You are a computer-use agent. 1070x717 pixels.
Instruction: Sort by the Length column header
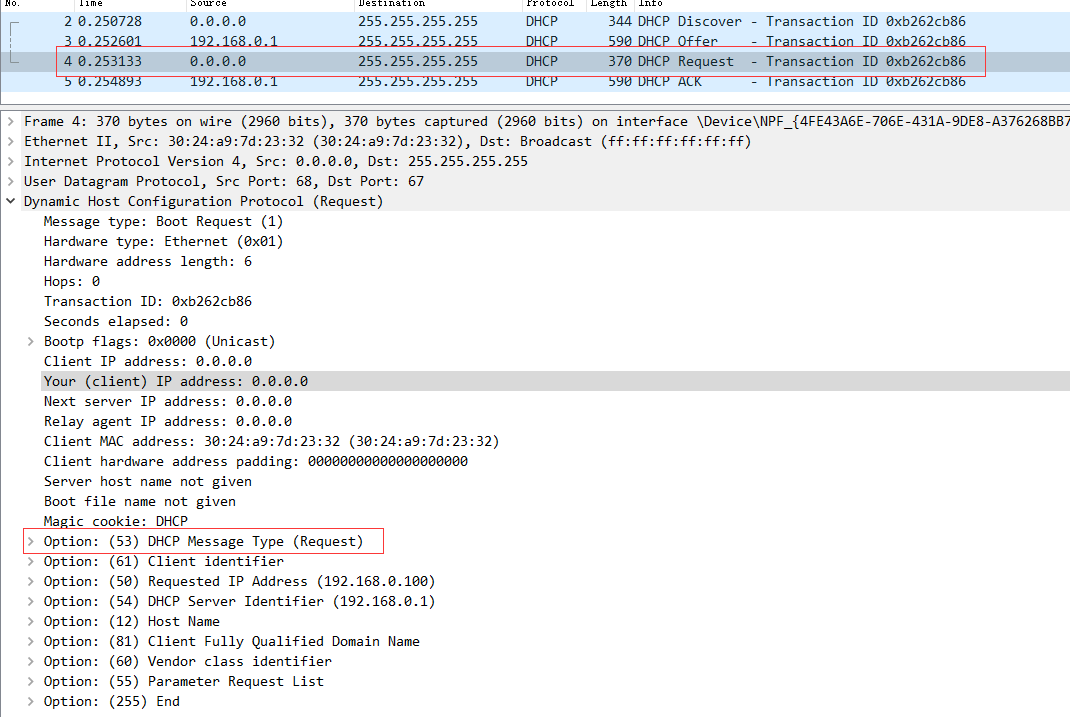pyautogui.click(x=611, y=3)
